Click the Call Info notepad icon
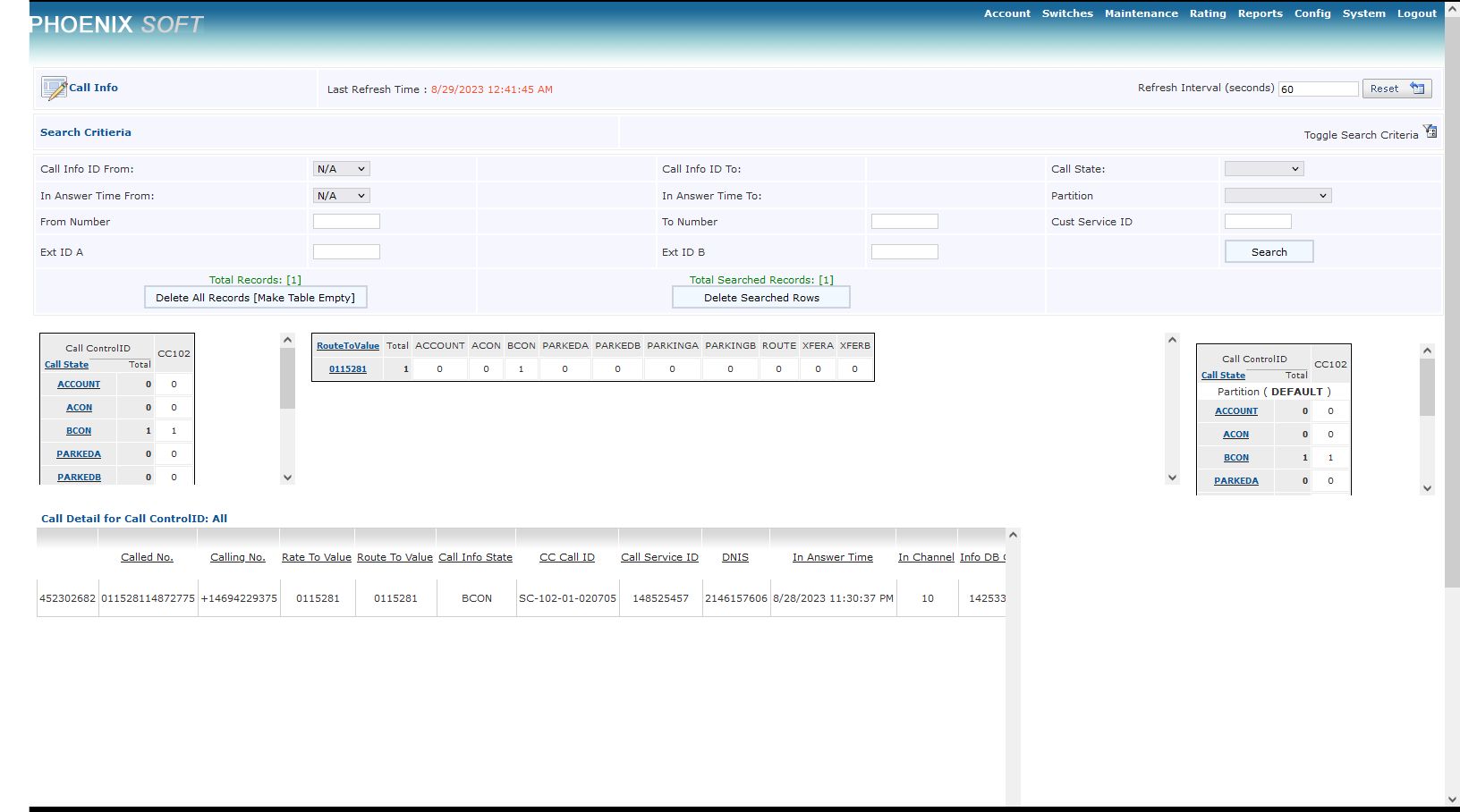 click(x=54, y=88)
